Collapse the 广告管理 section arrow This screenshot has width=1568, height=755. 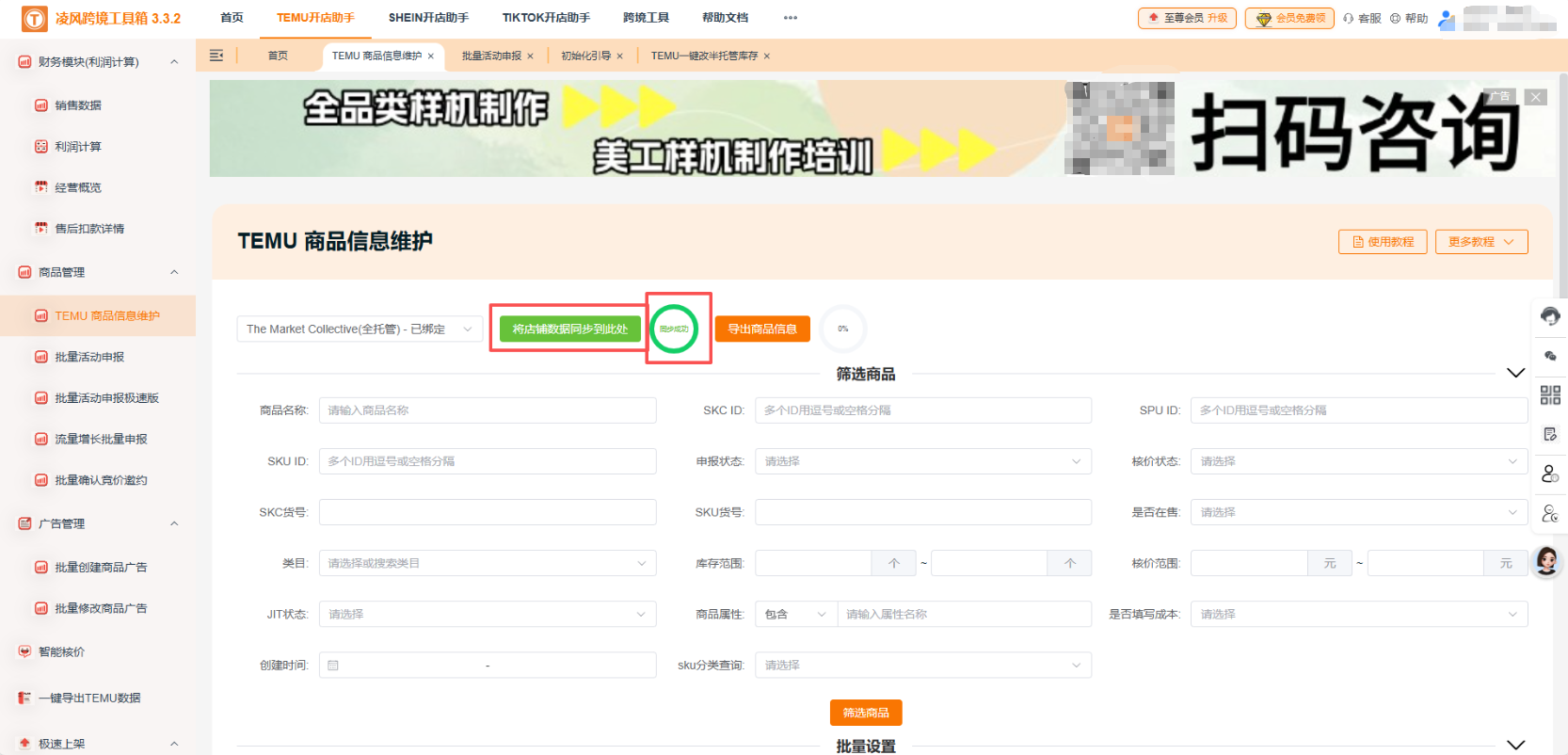(174, 523)
